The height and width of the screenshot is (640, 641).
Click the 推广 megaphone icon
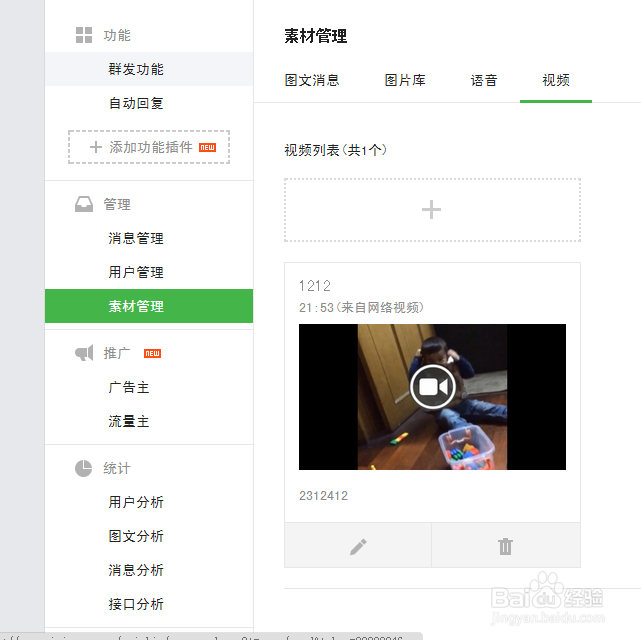click(x=84, y=353)
